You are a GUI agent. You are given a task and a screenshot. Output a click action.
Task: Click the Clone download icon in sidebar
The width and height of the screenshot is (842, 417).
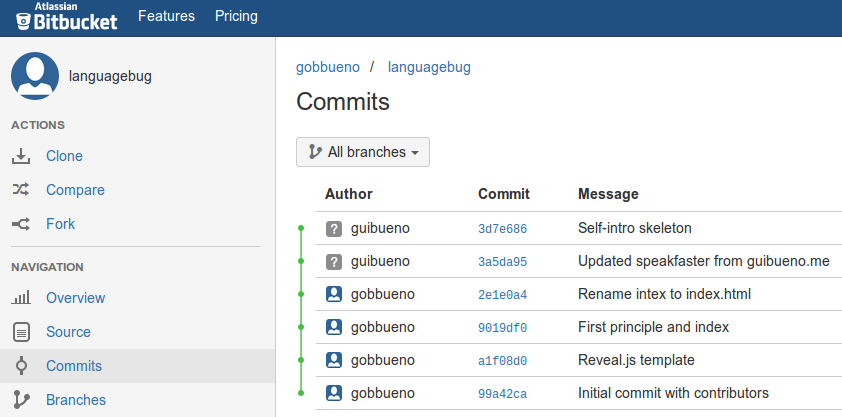21,156
